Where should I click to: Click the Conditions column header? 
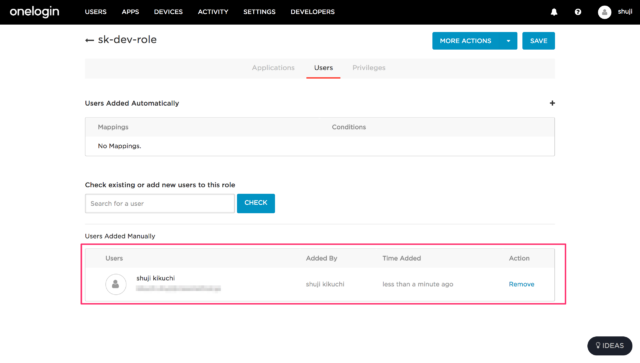point(349,127)
